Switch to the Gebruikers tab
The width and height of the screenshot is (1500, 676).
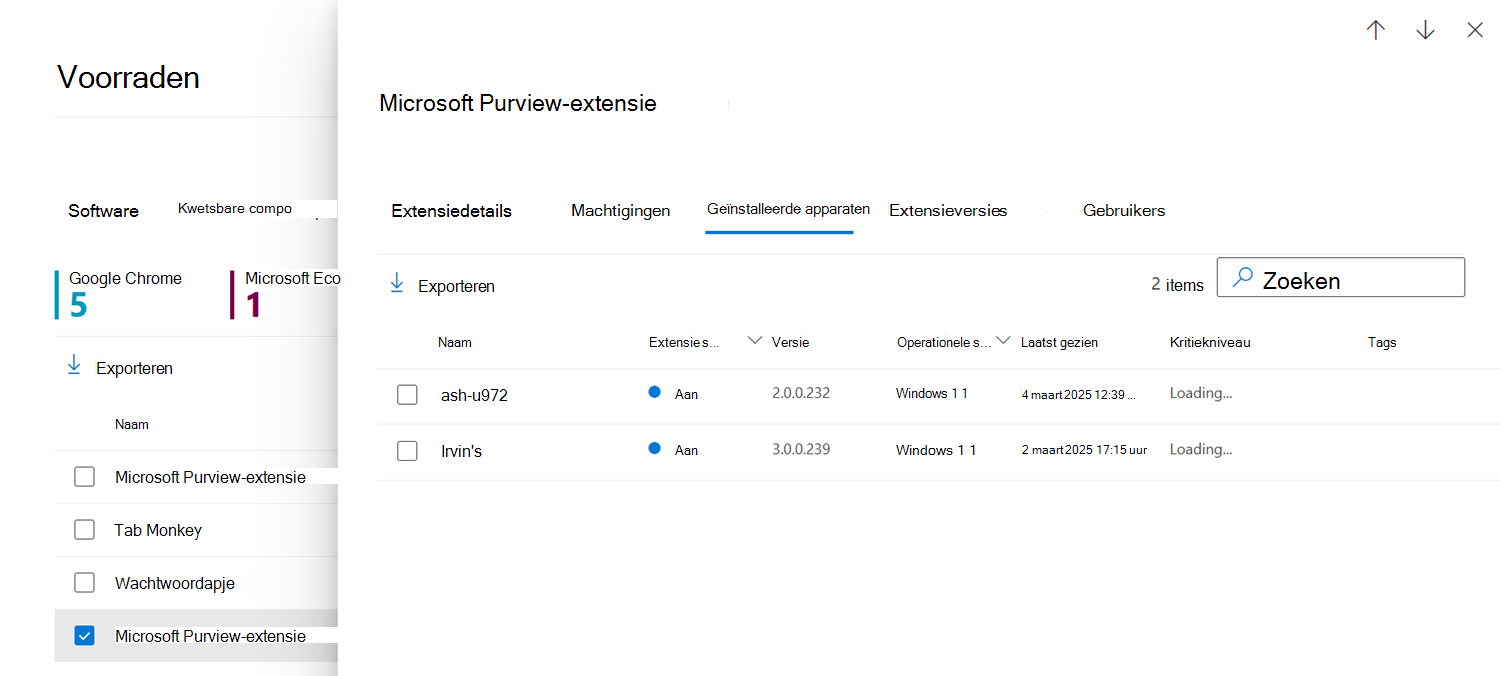pyautogui.click(x=1124, y=211)
